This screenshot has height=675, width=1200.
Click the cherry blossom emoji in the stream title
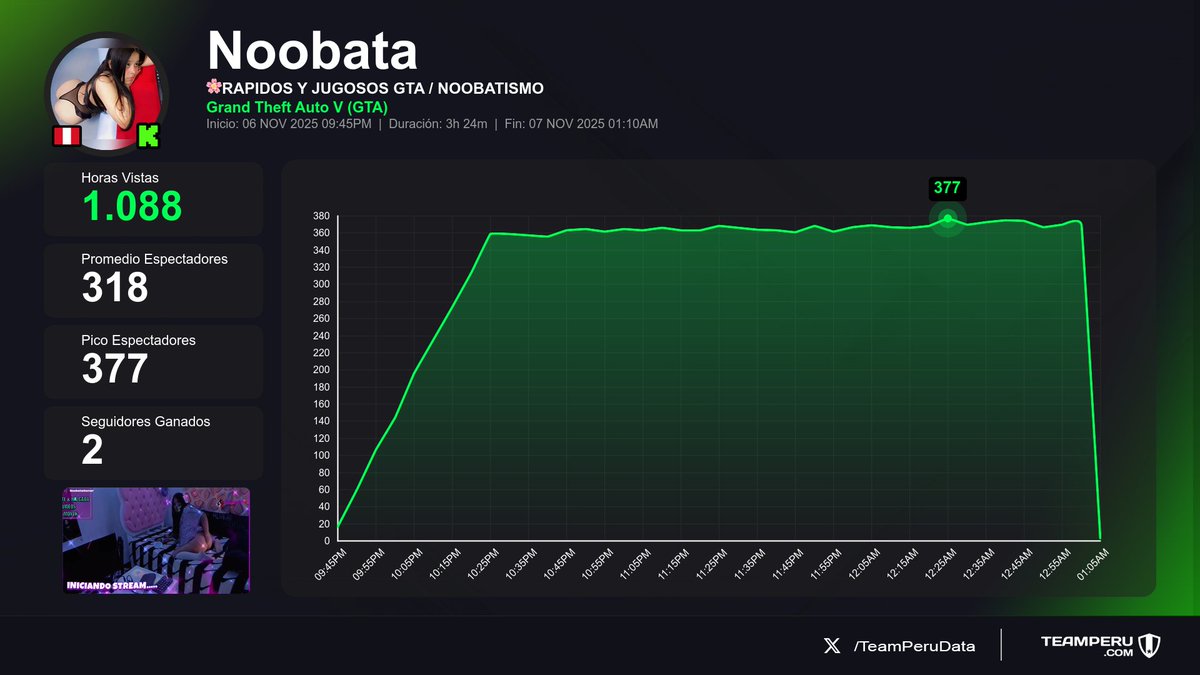point(213,88)
